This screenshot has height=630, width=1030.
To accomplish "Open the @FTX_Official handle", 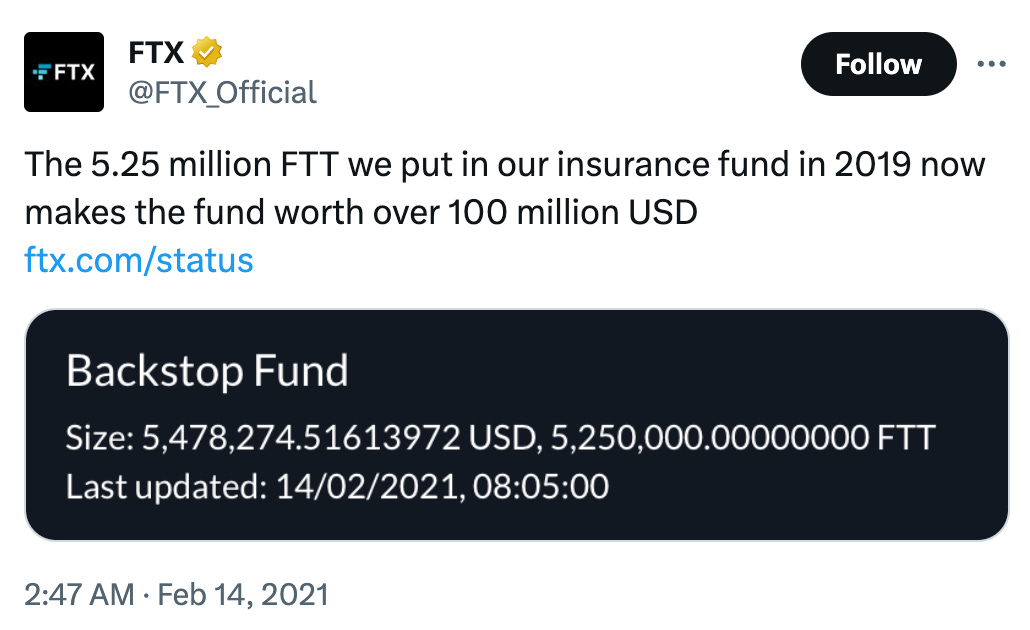I will 222,92.
